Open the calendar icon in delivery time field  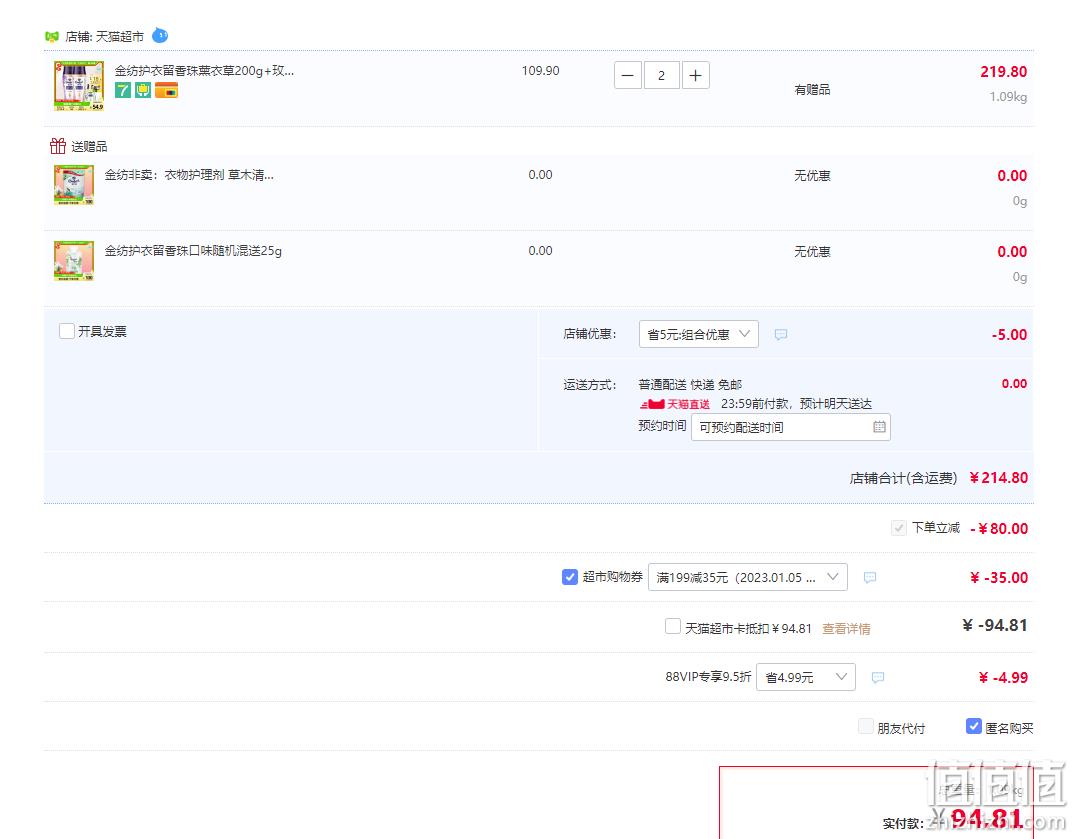tap(879, 427)
